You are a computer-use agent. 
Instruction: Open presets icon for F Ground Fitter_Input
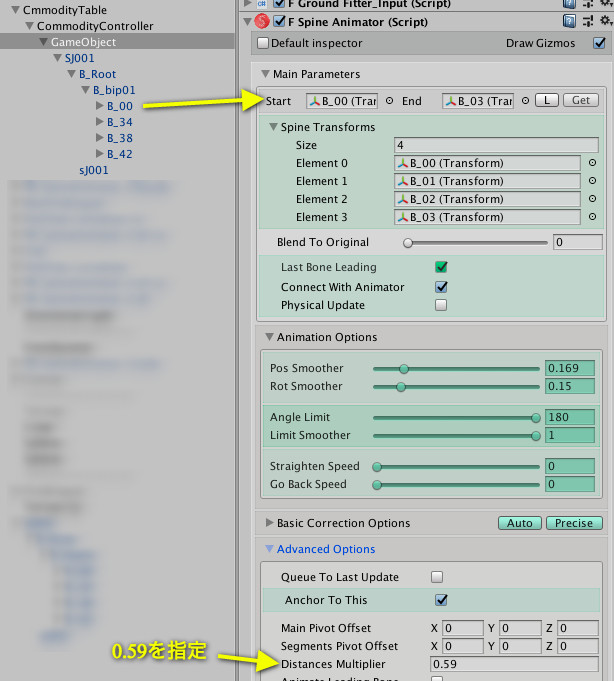588,3
